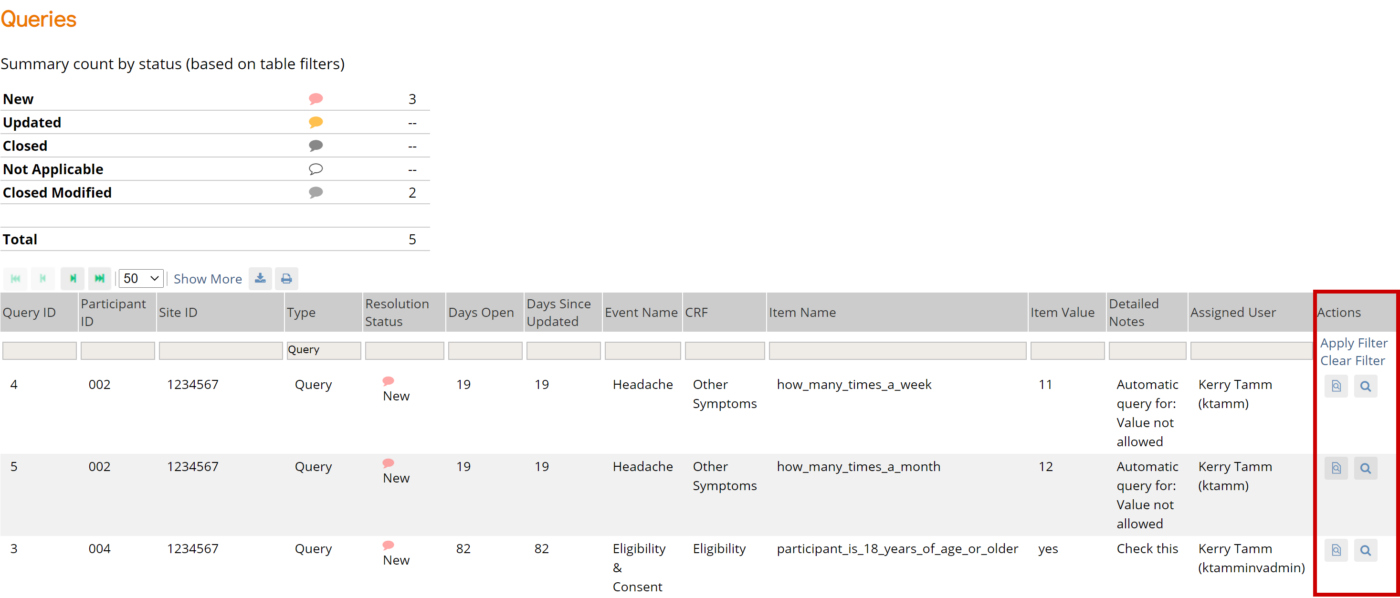Image resolution: width=1400 pixels, height=598 pixels.
Task: Print the queries table
Action: point(286,278)
